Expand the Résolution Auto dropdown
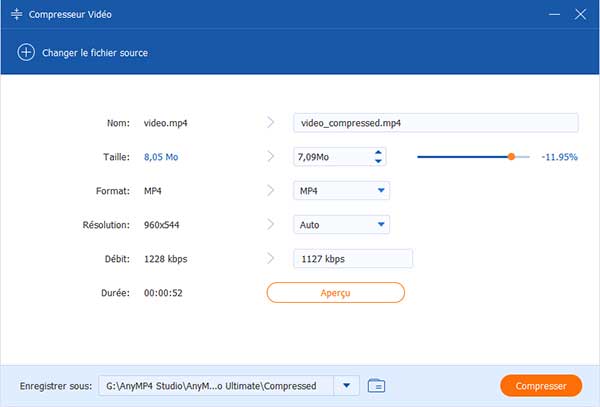Image resolution: width=600 pixels, height=407 pixels. [x=341, y=225]
